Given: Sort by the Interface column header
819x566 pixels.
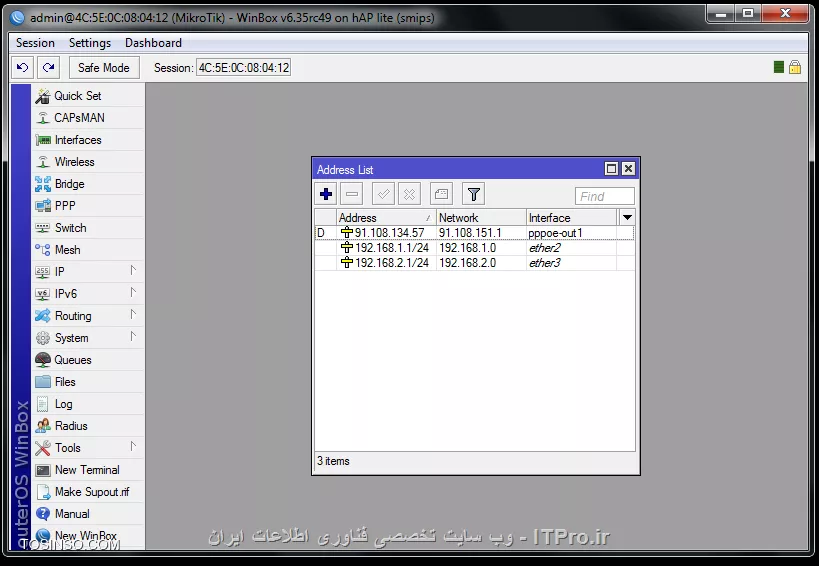Looking at the screenshot, I should [x=571, y=217].
